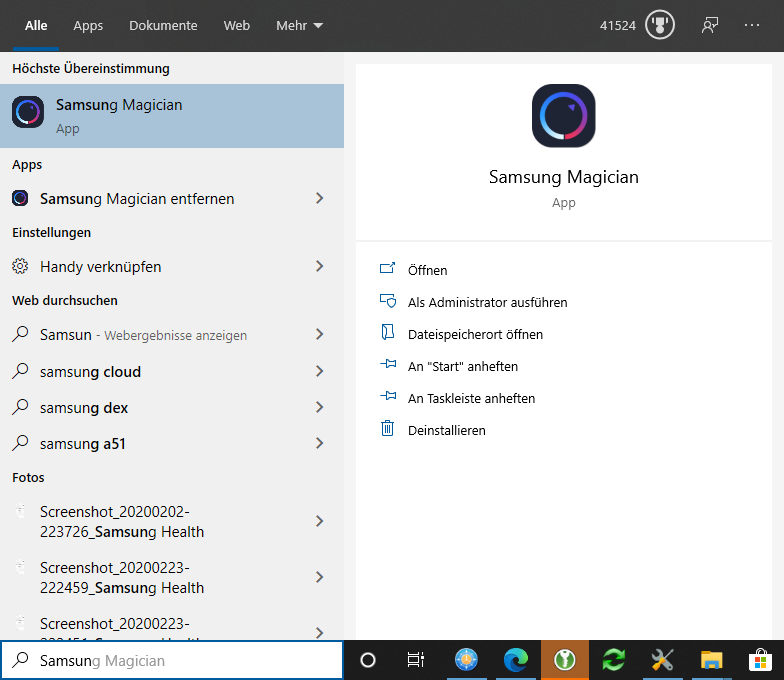Expand the samsung dex chevron

coord(320,408)
